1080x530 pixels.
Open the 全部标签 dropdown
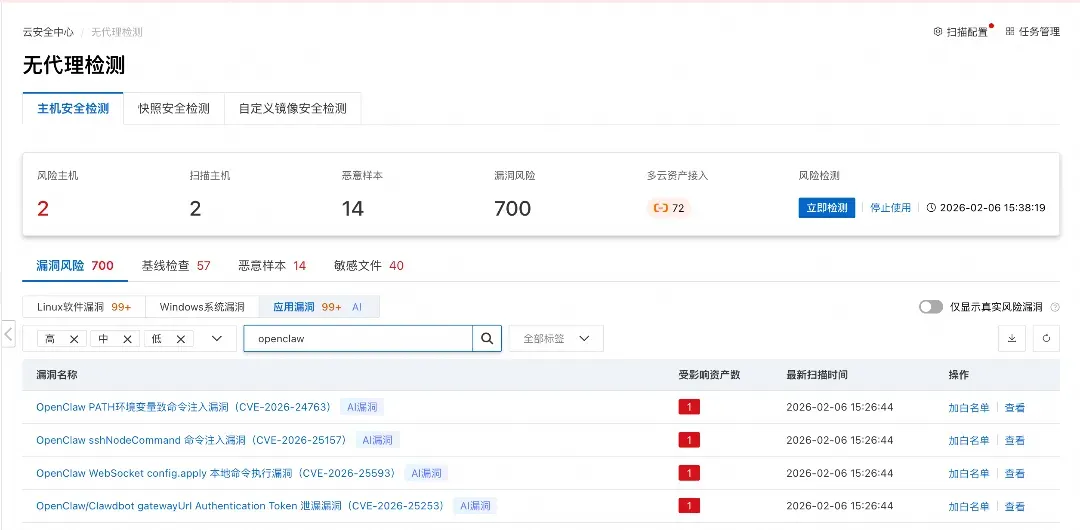click(x=556, y=338)
